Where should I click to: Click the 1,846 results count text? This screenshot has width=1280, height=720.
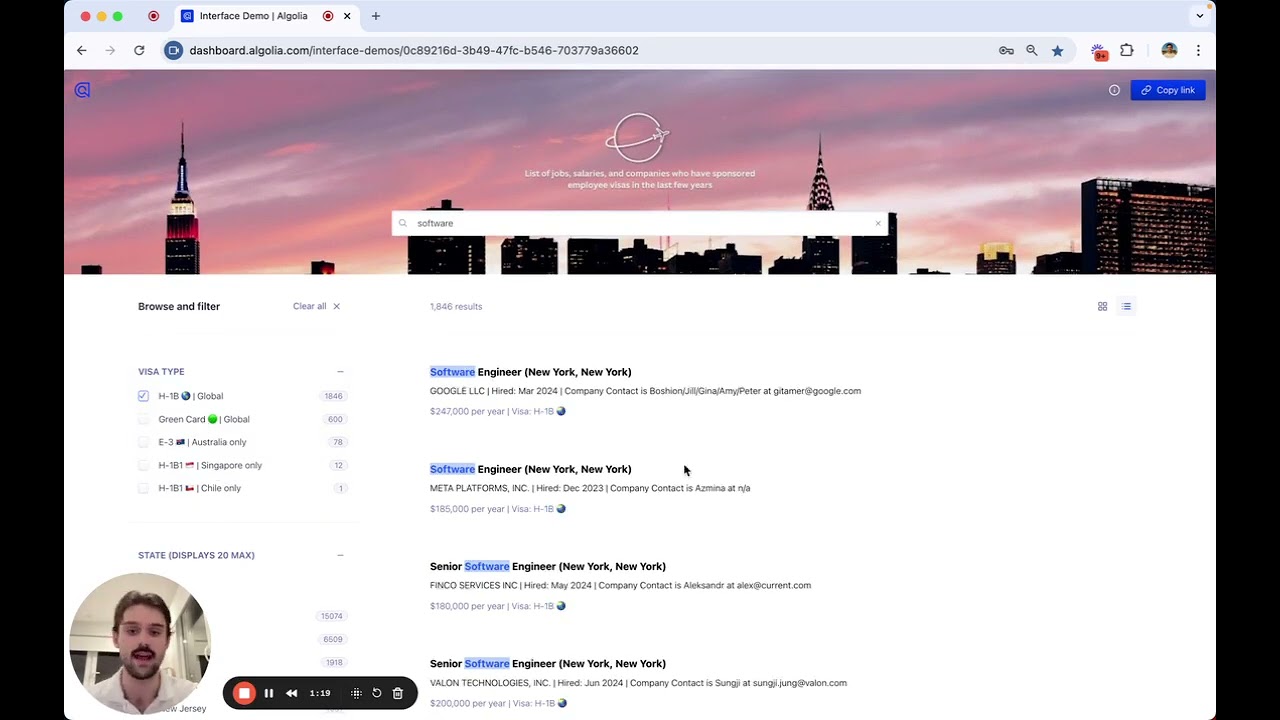coord(456,306)
